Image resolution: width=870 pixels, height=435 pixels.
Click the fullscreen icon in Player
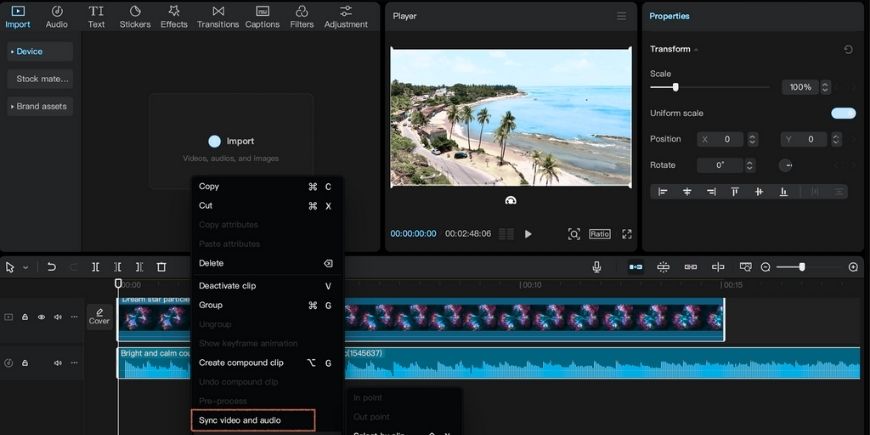tap(627, 234)
